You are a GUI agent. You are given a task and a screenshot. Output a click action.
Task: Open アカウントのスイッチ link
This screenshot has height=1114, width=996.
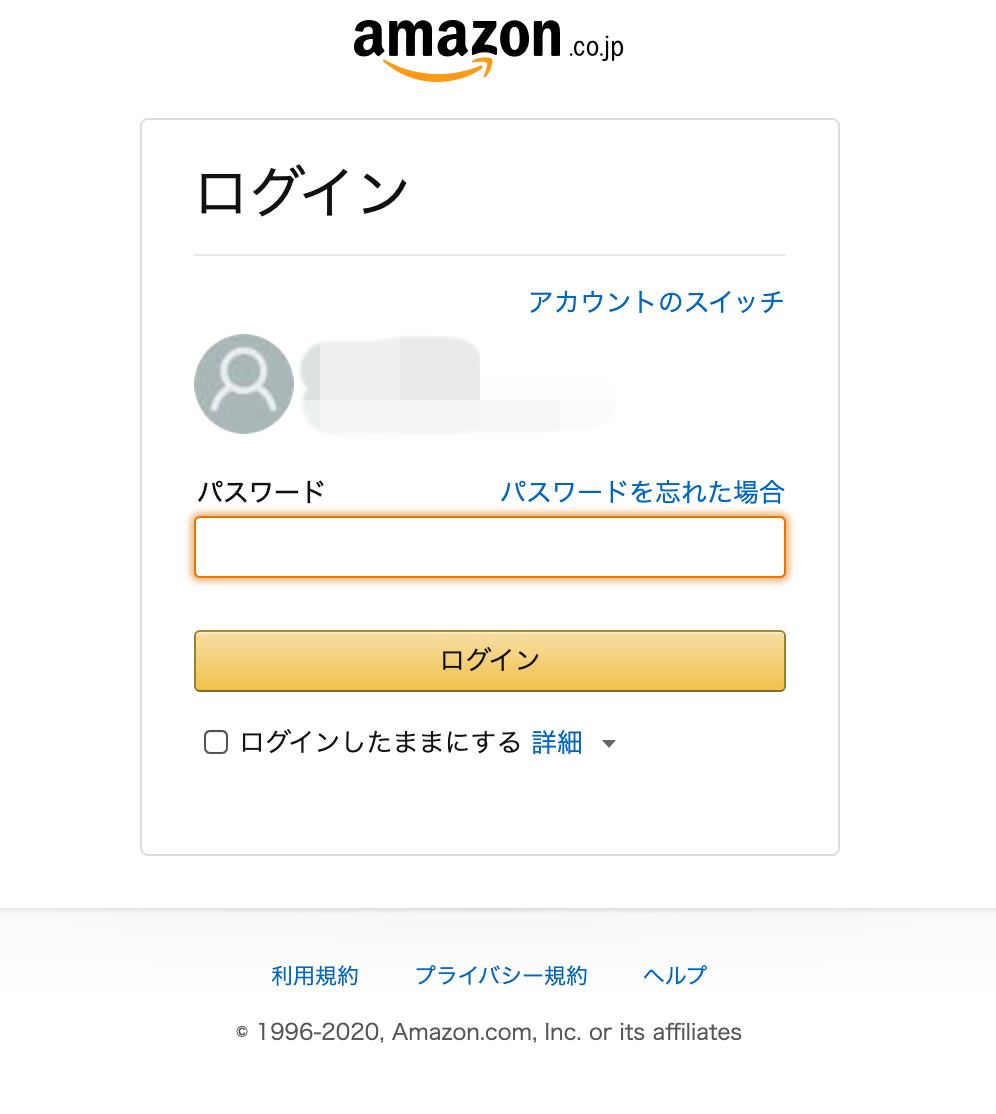point(656,301)
